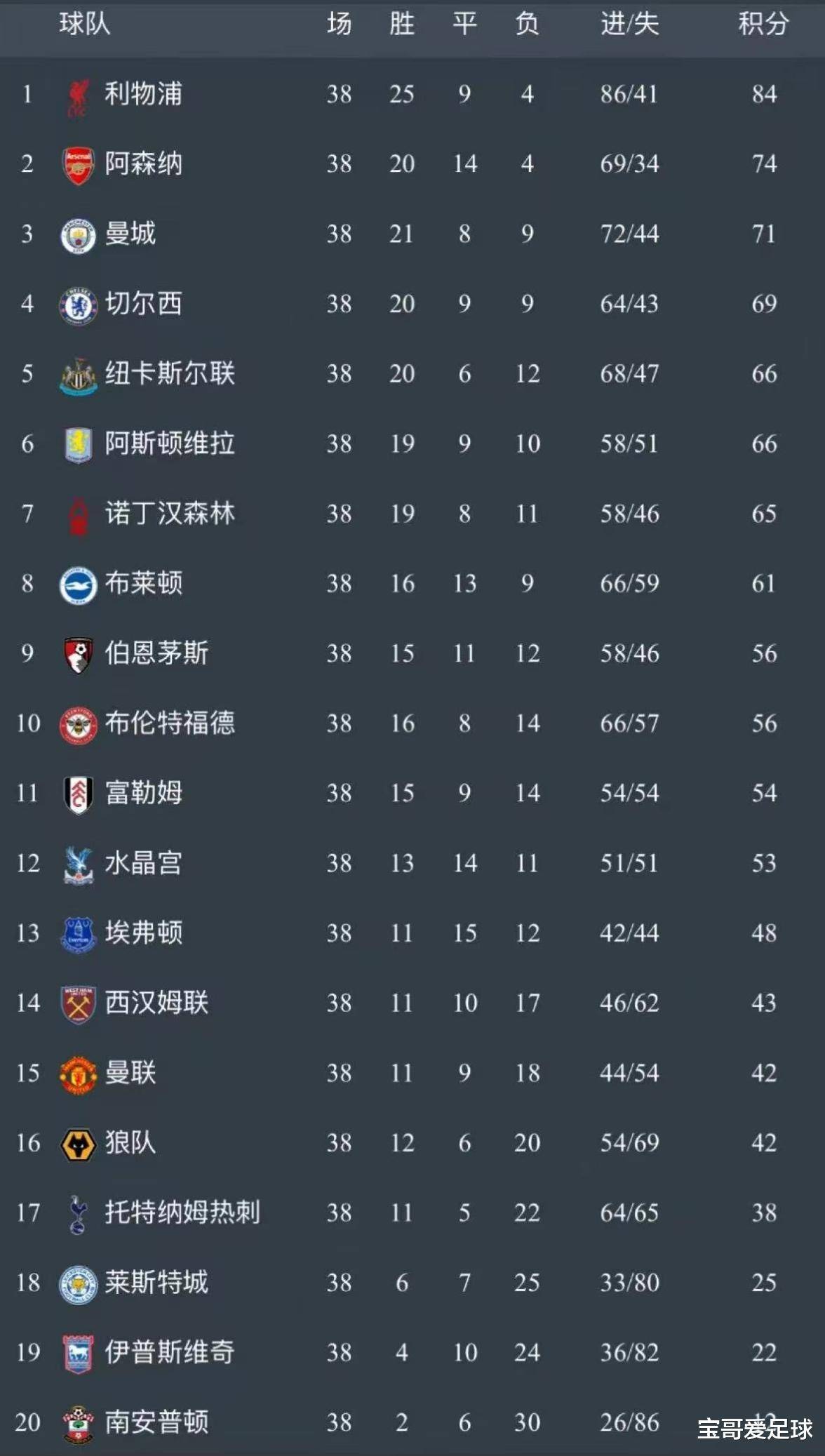This screenshot has width=825, height=1456.
Task: Click the Leicester City badge icon
Action: pos(78,1284)
